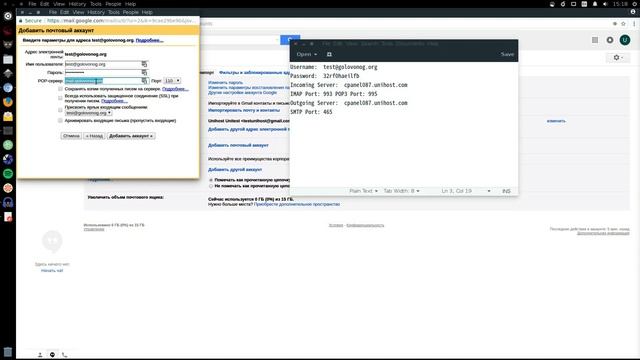Viewport: 640px width, 360px height.
Task: Open the Plain Text language dropdown
Action: (363, 191)
